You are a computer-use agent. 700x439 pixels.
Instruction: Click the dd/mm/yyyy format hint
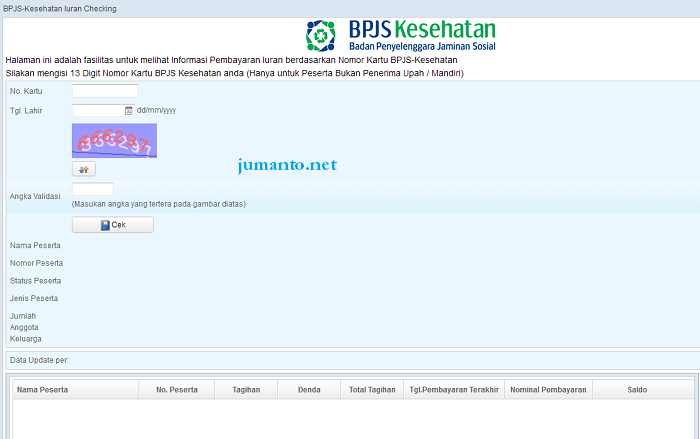point(156,110)
